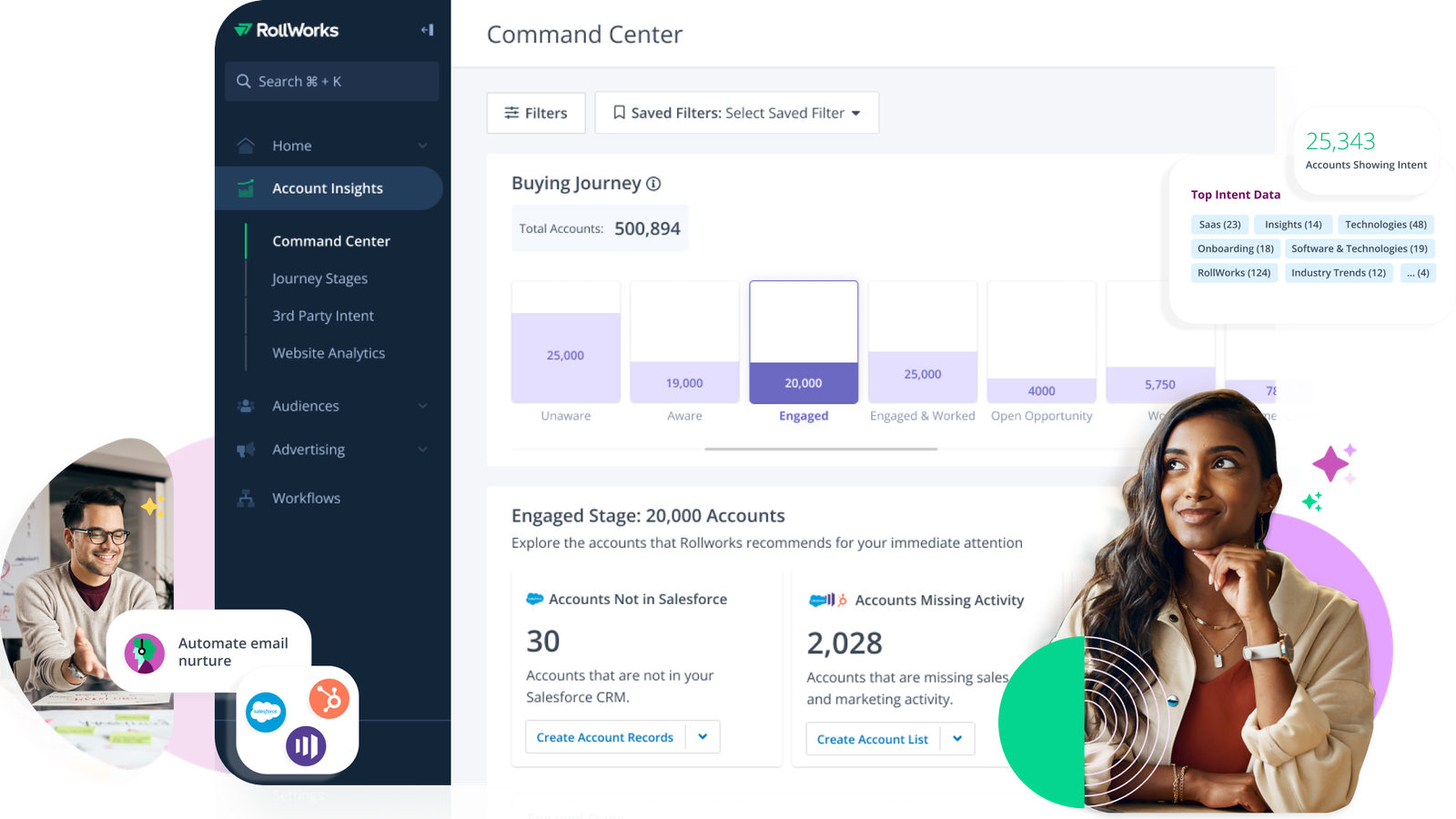Click the RollWorks logo
The width and height of the screenshot is (1456, 819).
click(x=286, y=30)
